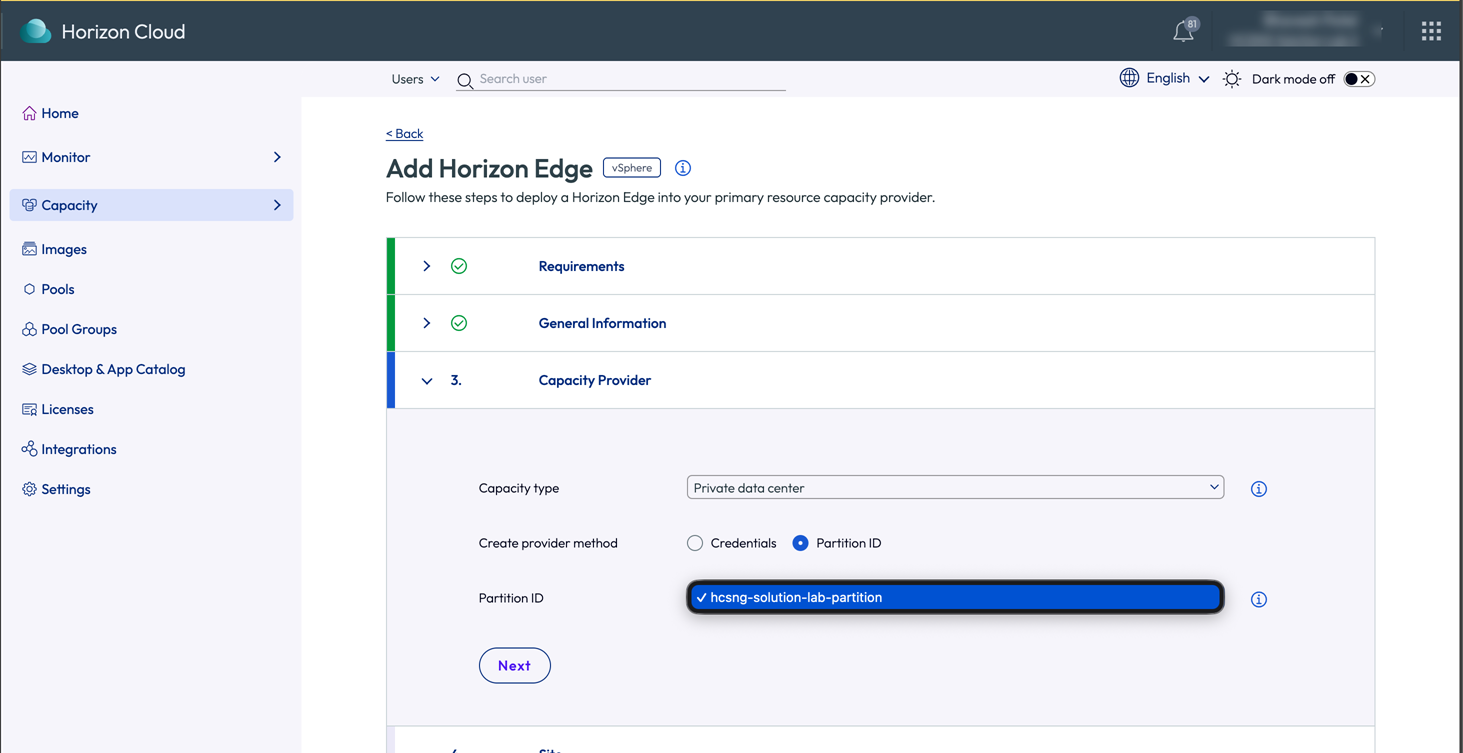Open Images in sidebar

(x=64, y=249)
